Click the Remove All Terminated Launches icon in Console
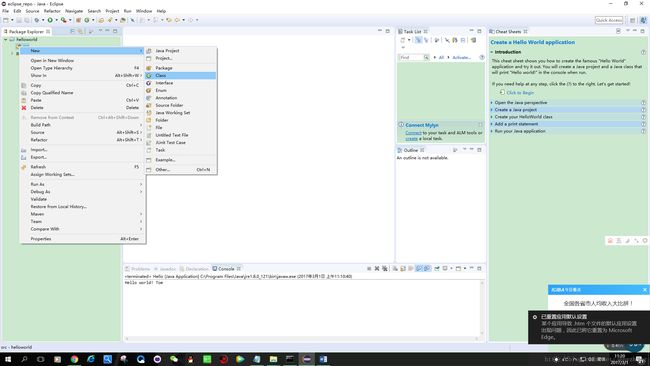The width and height of the screenshot is (650, 366). point(385,269)
